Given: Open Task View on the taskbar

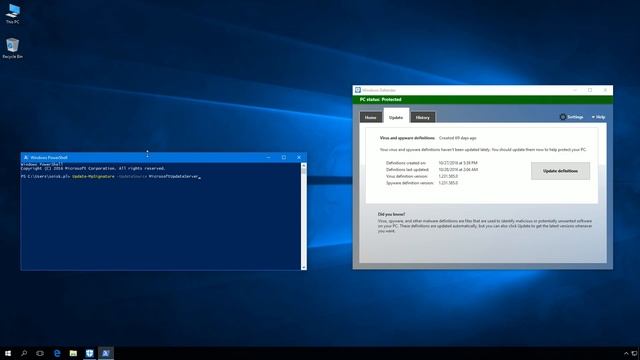Looking at the screenshot, I should 40,353.
